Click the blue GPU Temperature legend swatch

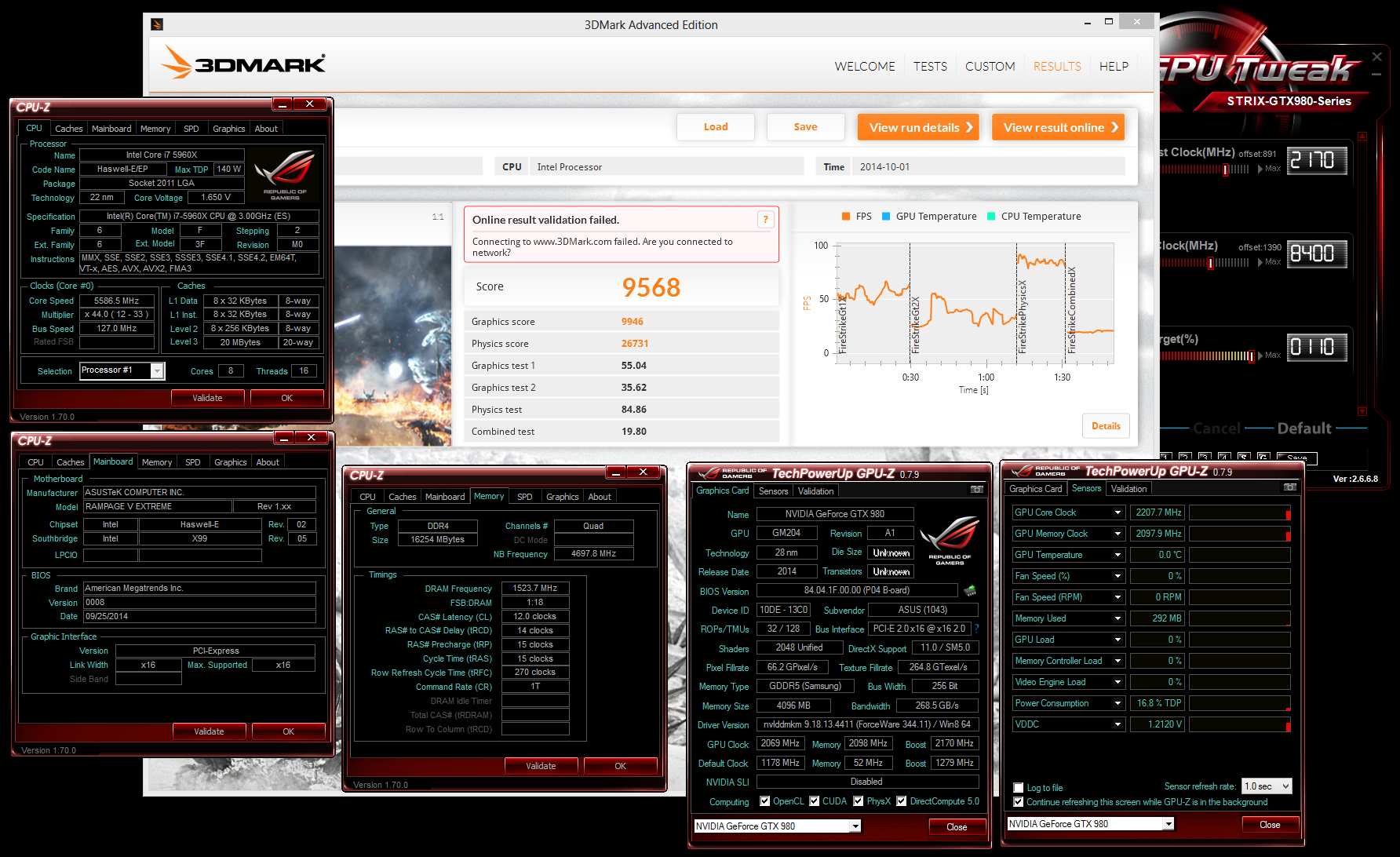pos(886,217)
